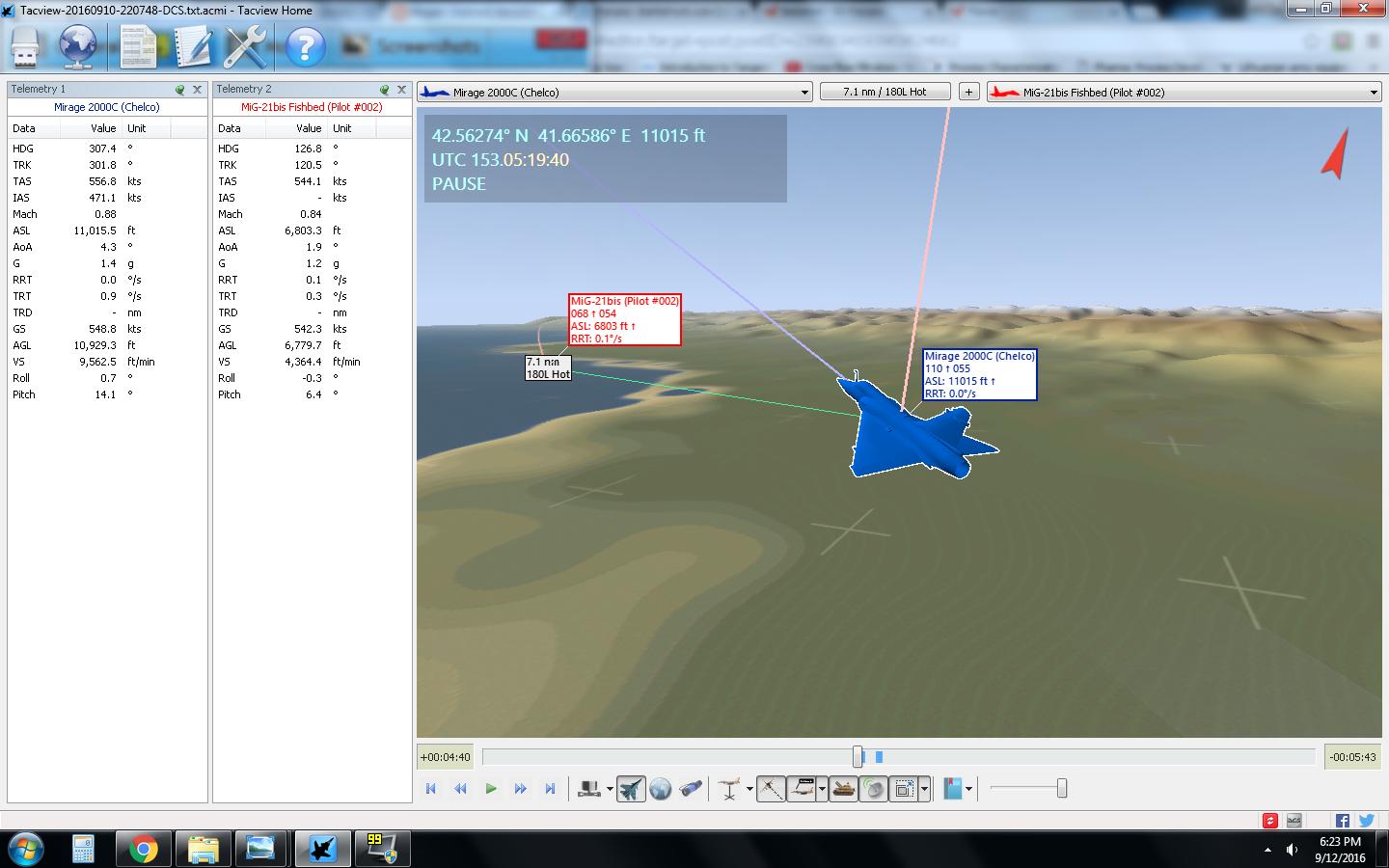Image resolution: width=1389 pixels, height=868 pixels.
Task: Select the Mach 0.84 row in Telemetry 2
Action: coord(312,214)
